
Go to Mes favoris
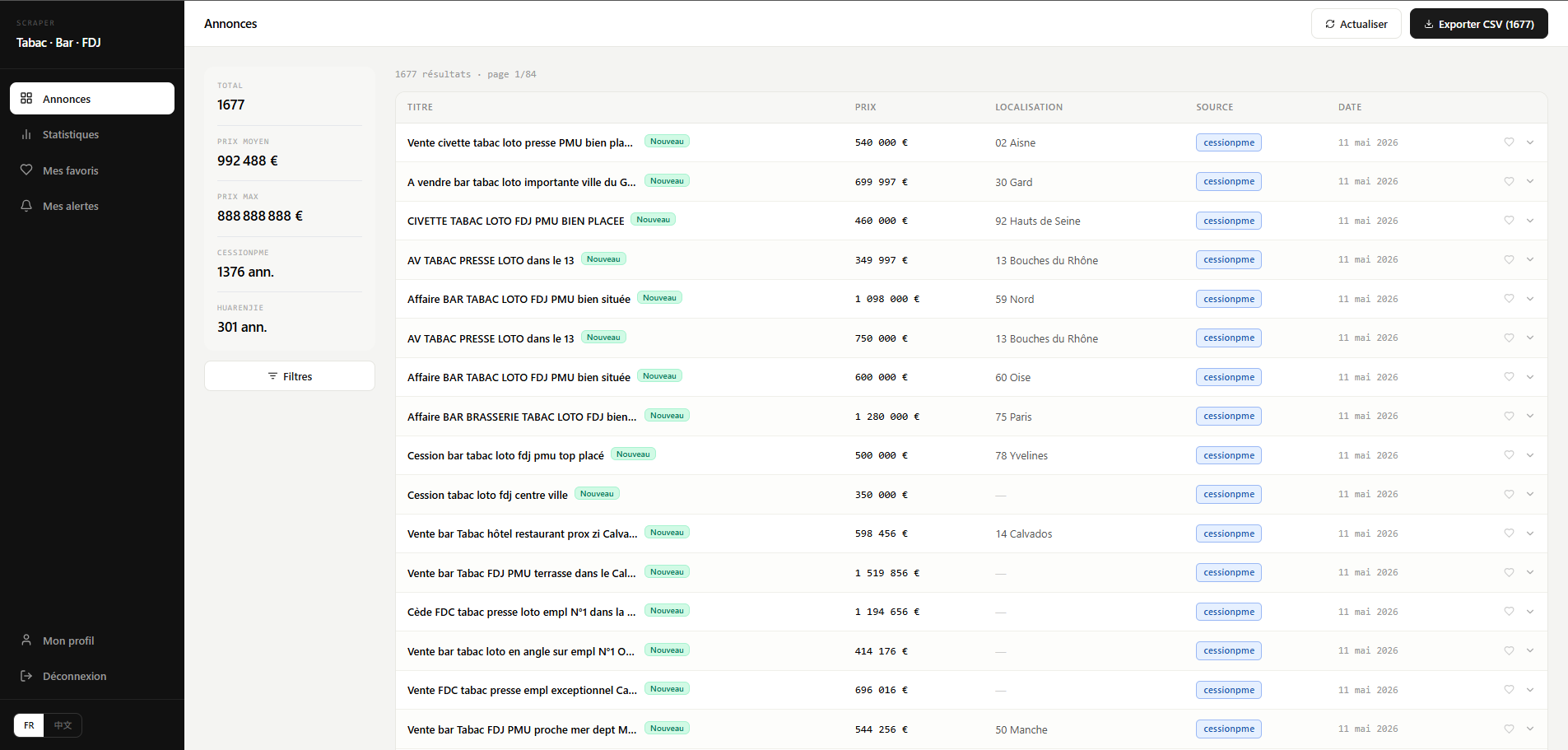point(92,170)
